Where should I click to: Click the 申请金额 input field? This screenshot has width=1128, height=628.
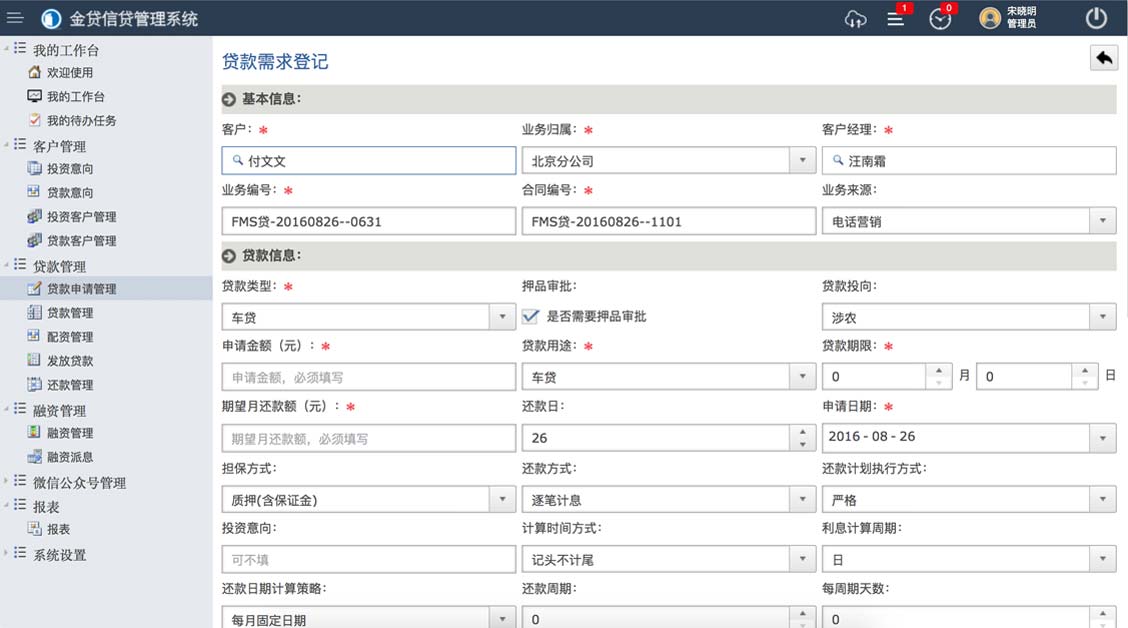click(368, 377)
